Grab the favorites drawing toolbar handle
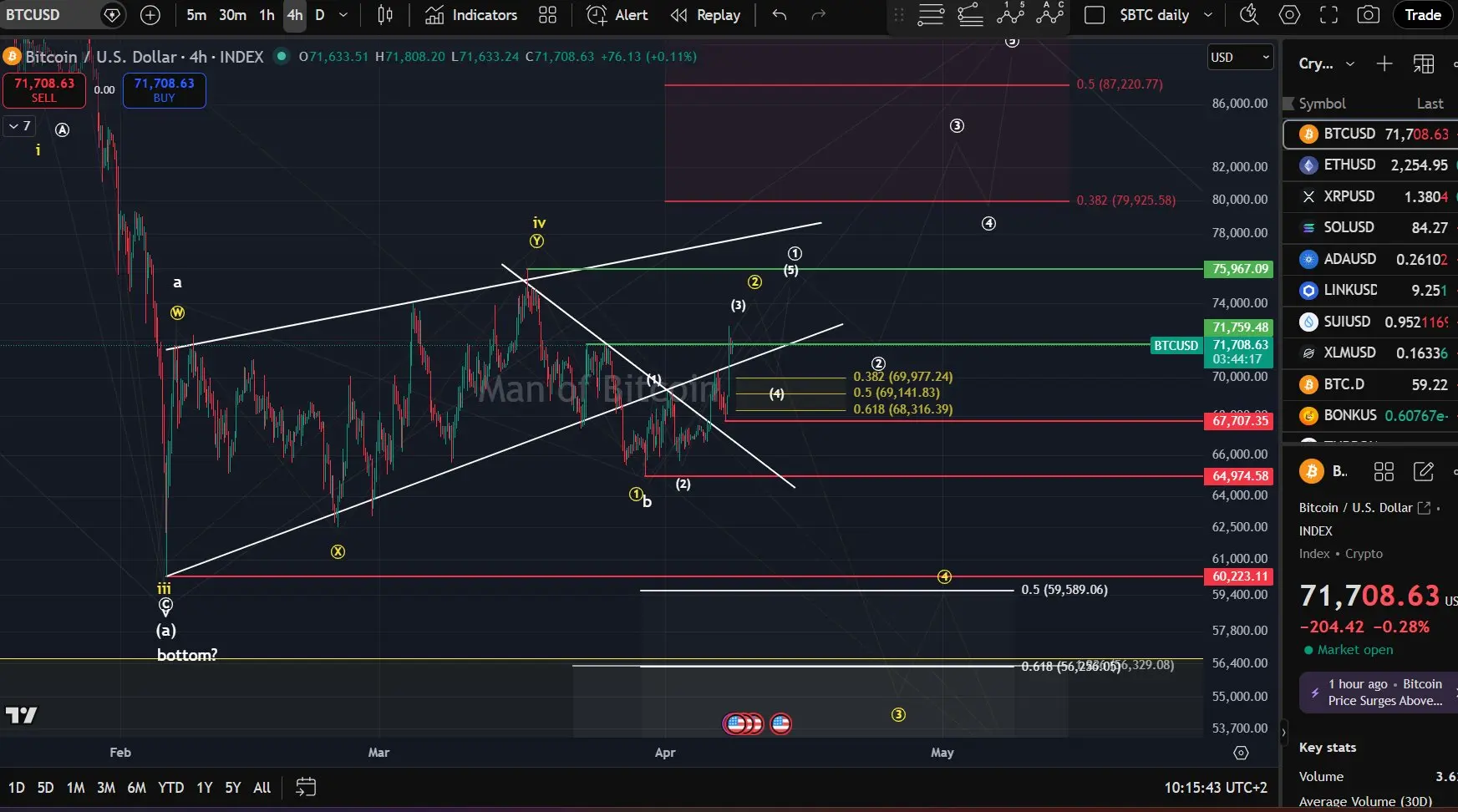 point(899,15)
